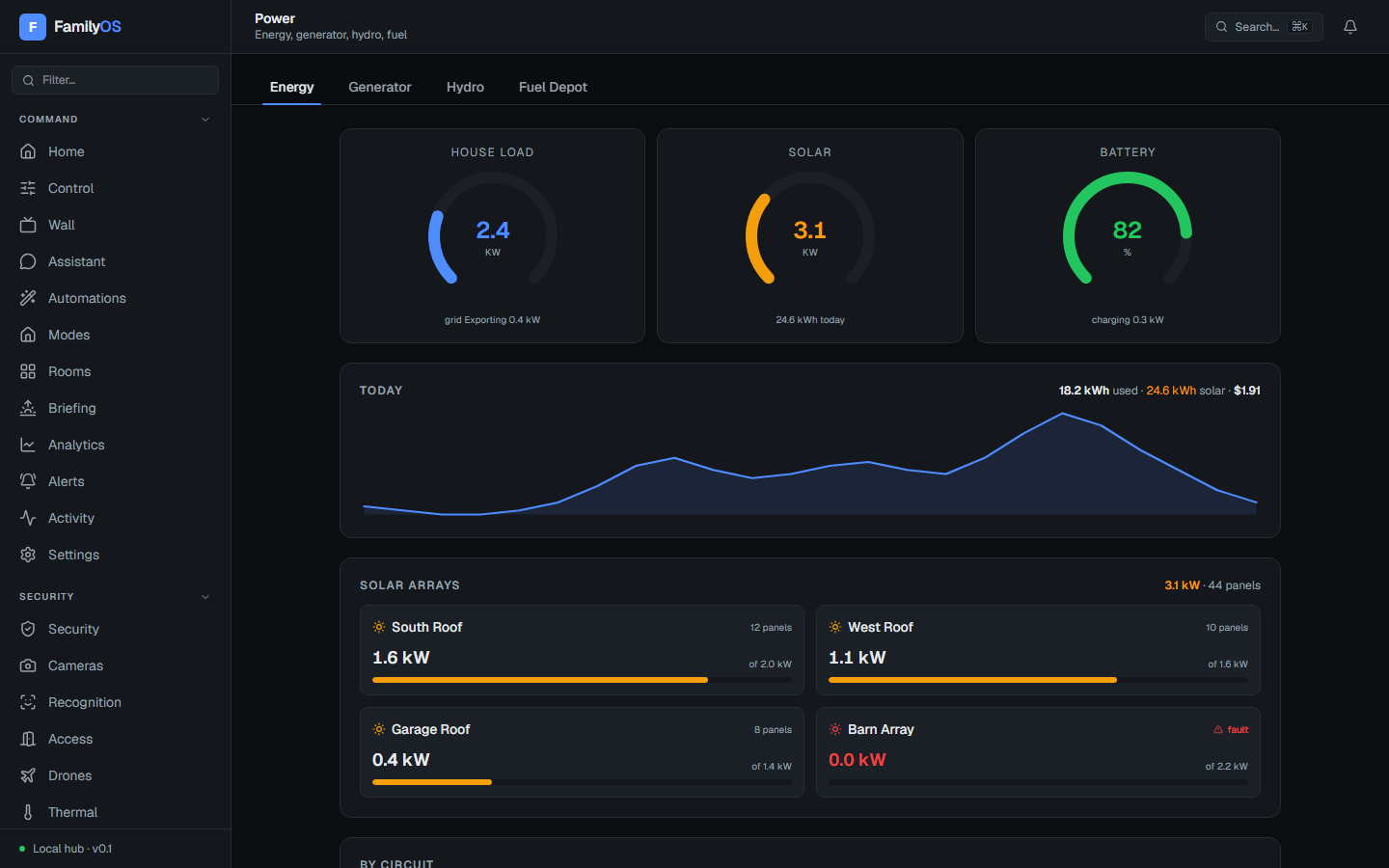Click the Today energy usage chart
The image size is (1389, 868).
click(x=810, y=464)
